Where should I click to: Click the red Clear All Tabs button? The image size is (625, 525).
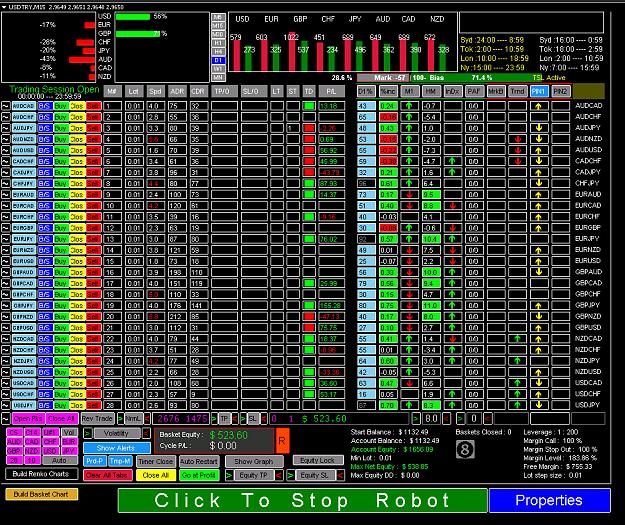tap(107, 476)
